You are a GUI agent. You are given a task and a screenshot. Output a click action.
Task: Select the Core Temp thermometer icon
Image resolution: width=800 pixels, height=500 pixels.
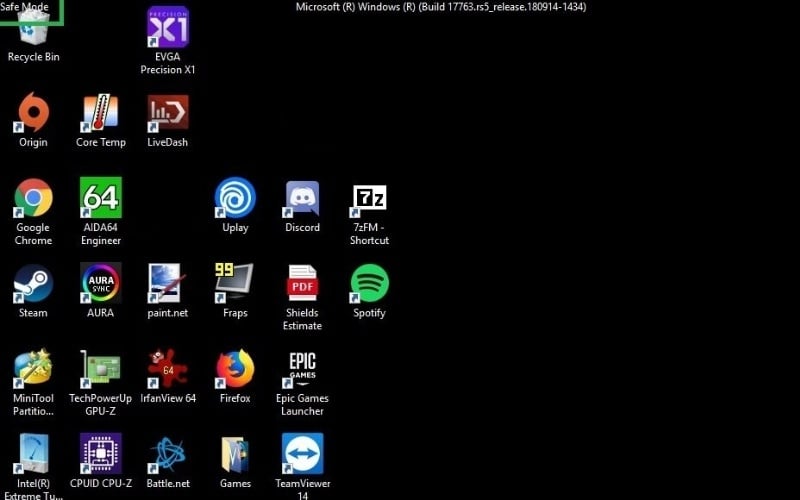[x=101, y=112]
